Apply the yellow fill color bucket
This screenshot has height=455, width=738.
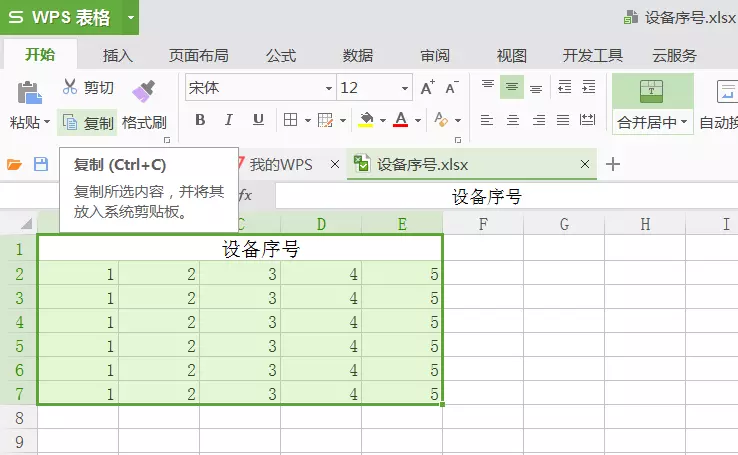click(366, 120)
